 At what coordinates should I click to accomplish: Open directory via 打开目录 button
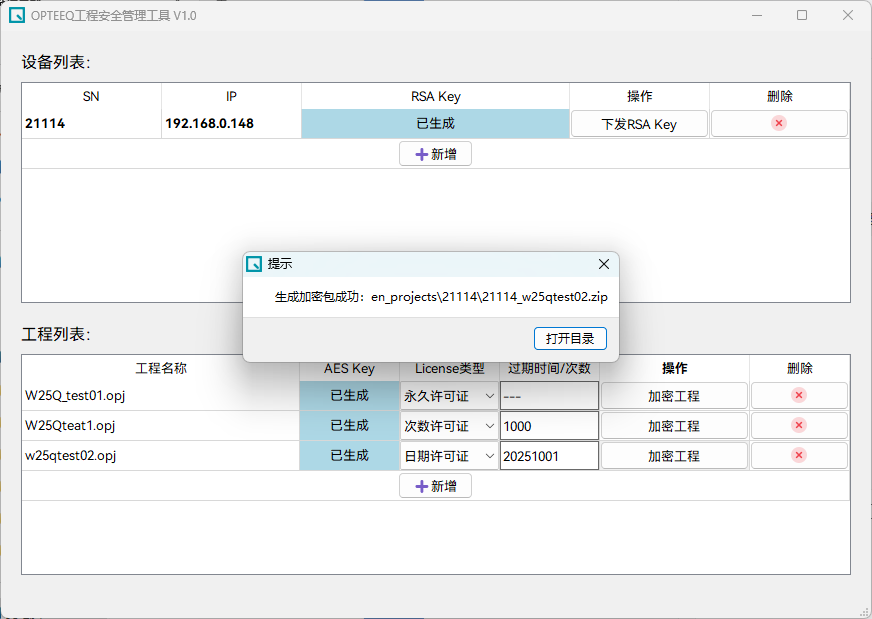(x=570, y=339)
